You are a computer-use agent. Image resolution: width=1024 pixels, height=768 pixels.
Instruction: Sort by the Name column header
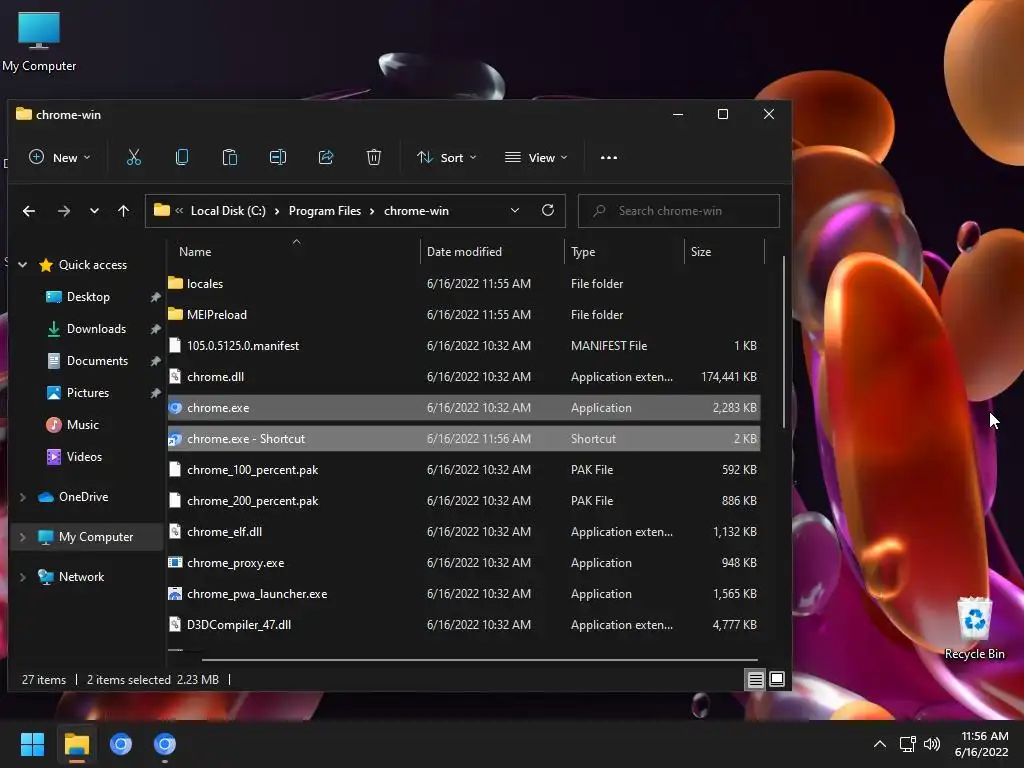293,251
